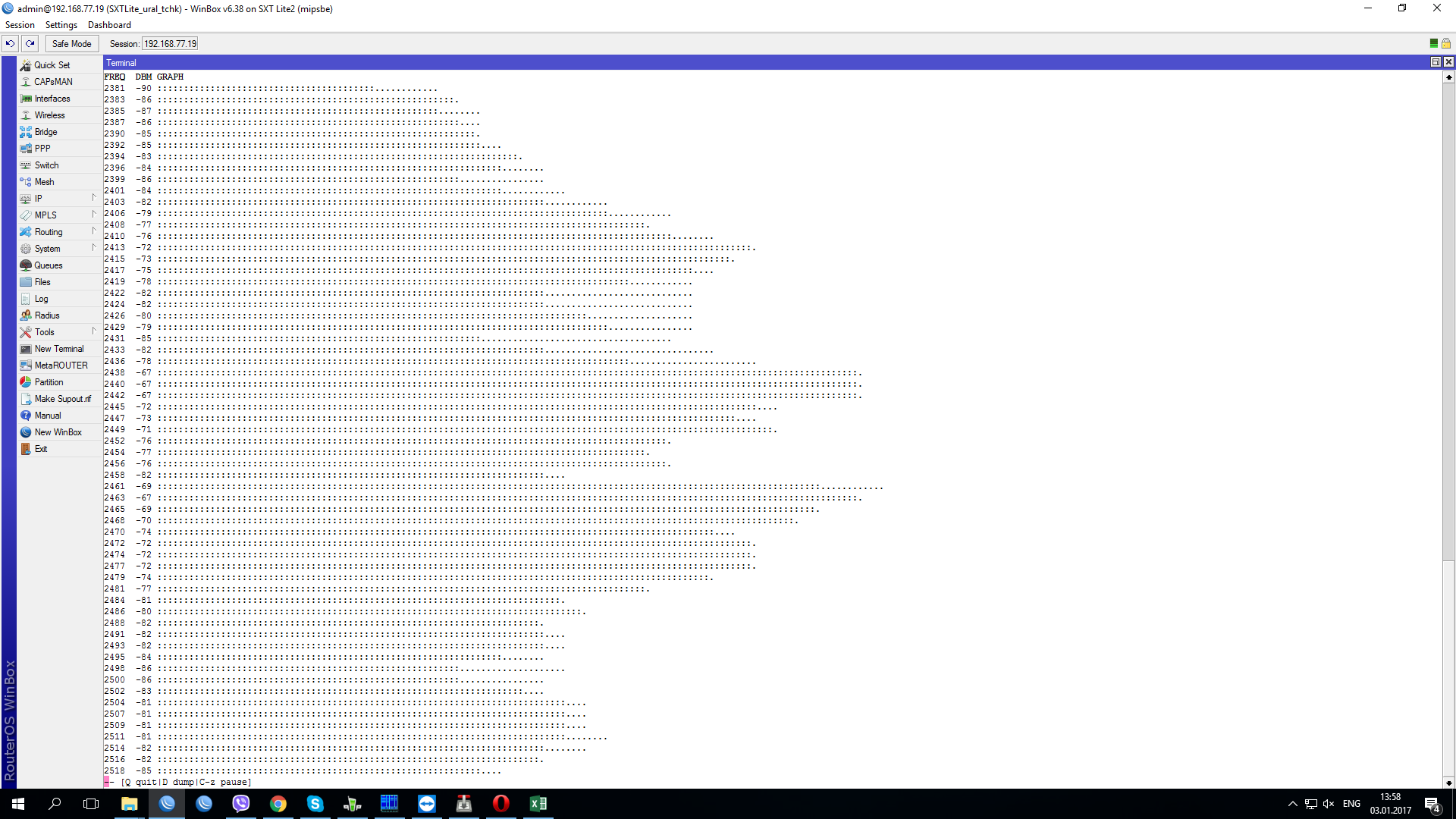Click the Session address field

[x=170, y=44]
